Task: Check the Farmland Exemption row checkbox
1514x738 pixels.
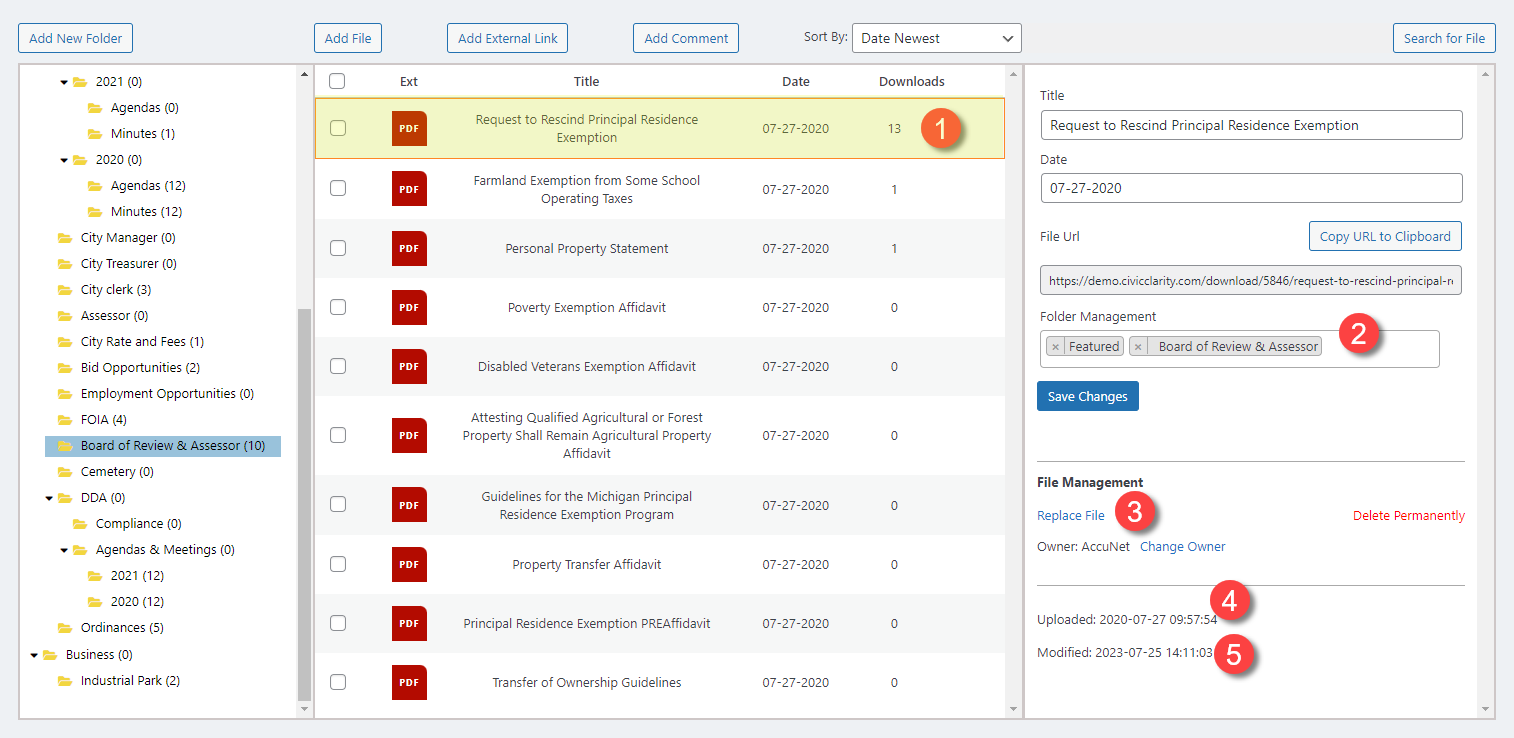Action: point(338,189)
